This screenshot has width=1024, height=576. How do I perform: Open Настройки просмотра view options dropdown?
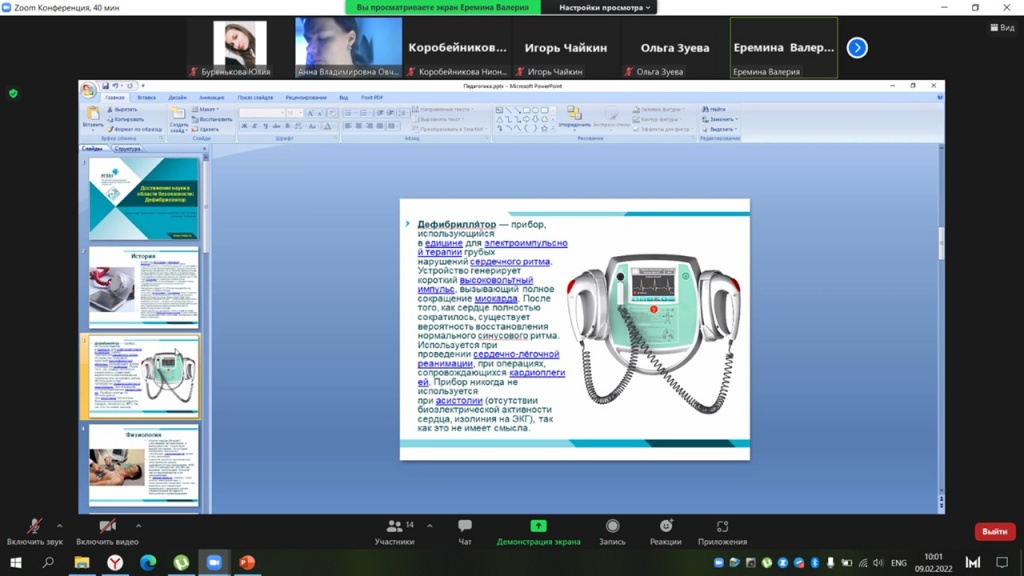click(604, 7)
